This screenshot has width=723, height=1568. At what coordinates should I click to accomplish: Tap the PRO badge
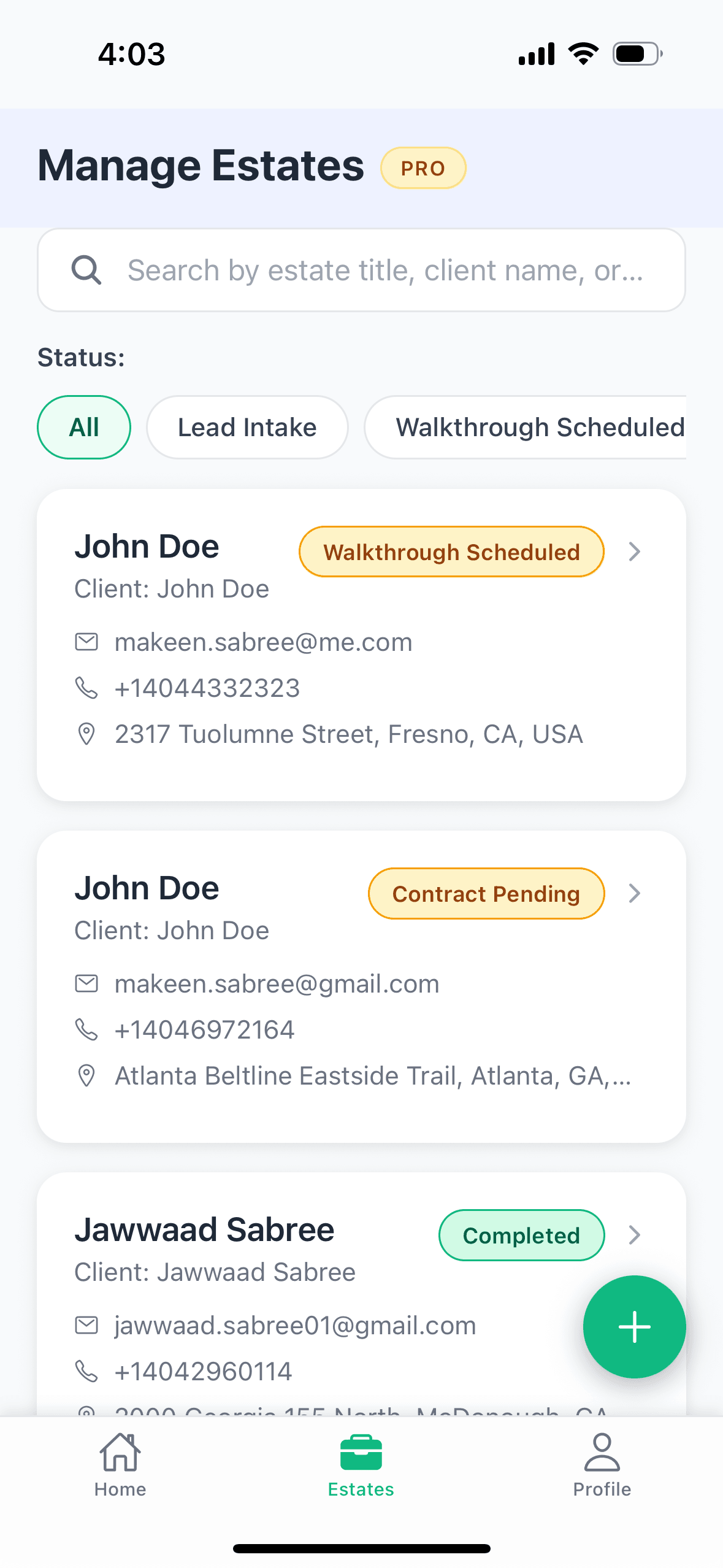click(x=423, y=168)
